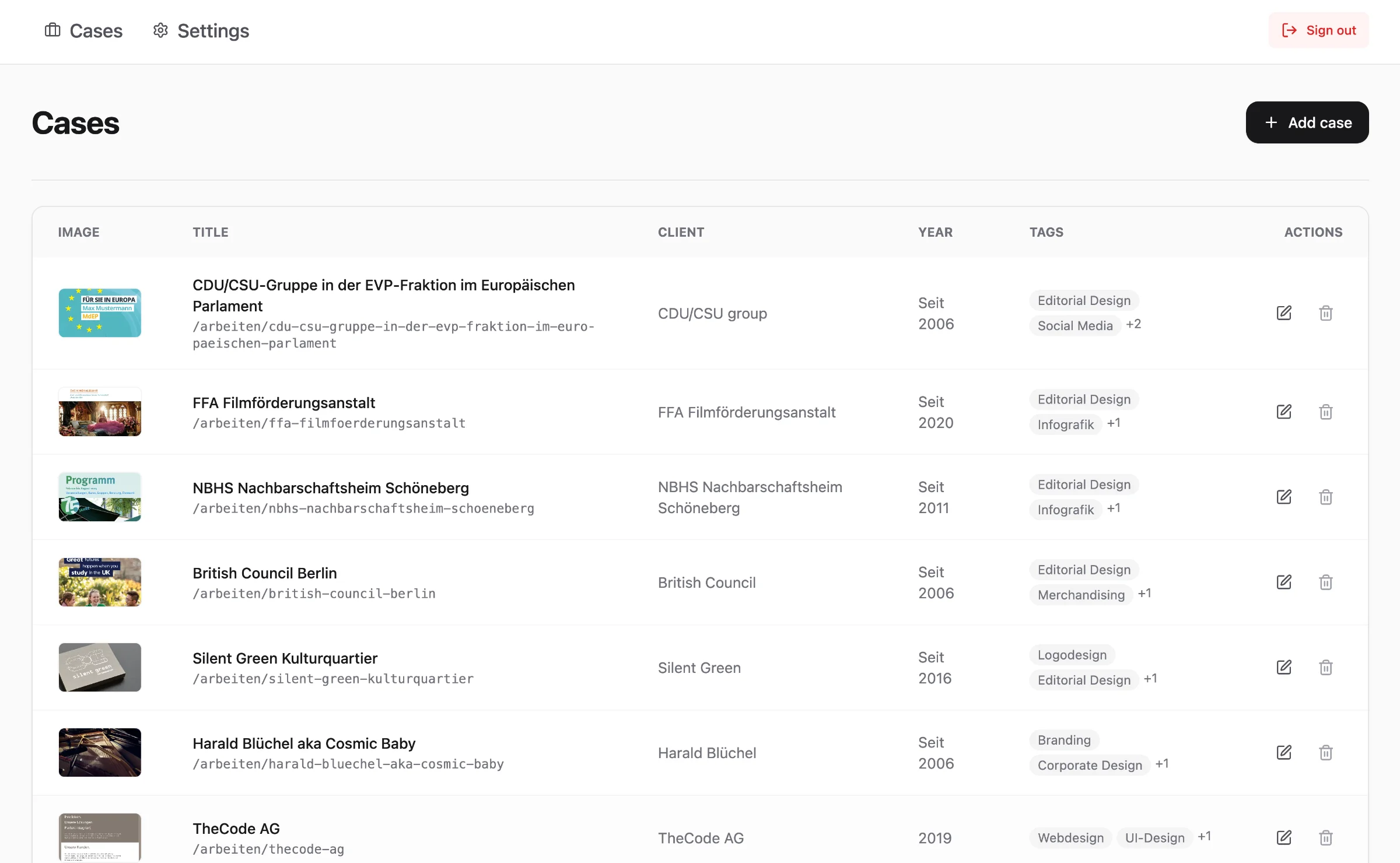Open the TheCode AG thumbnail image
The height and width of the screenshot is (863, 1400).
(100, 837)
